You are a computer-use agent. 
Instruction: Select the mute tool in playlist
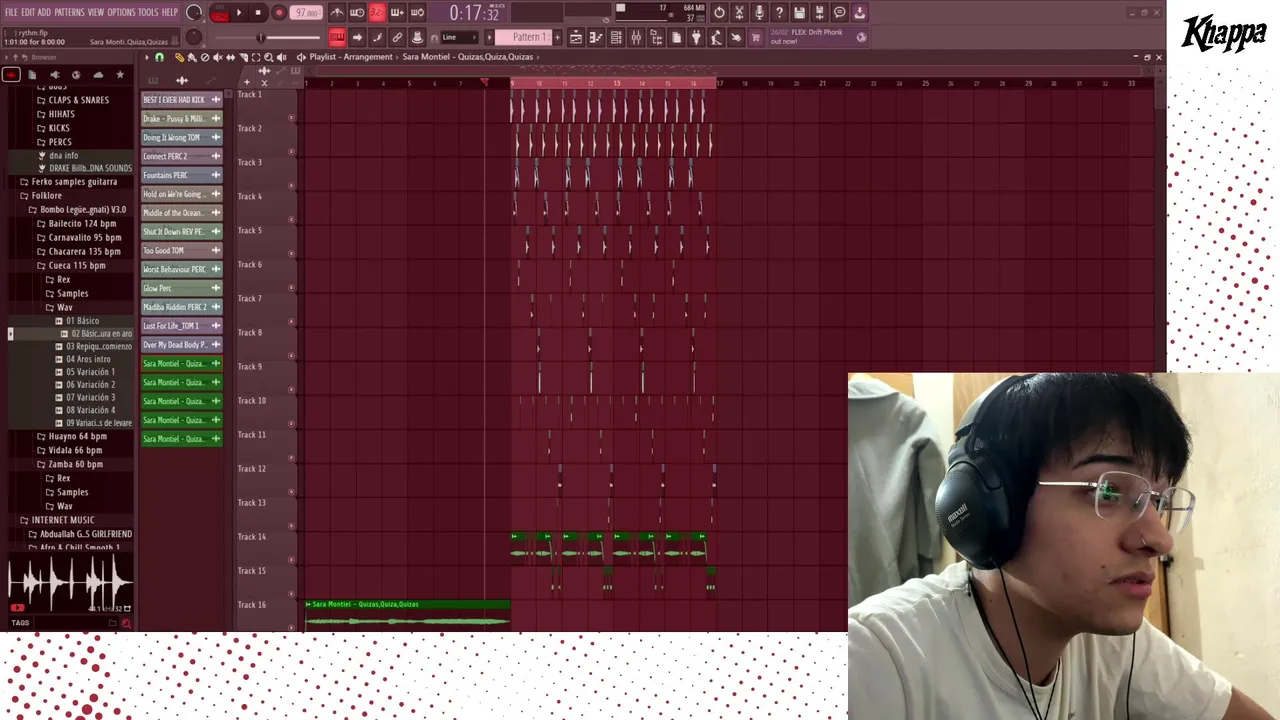pyautogui.click(x=217, y=57)
